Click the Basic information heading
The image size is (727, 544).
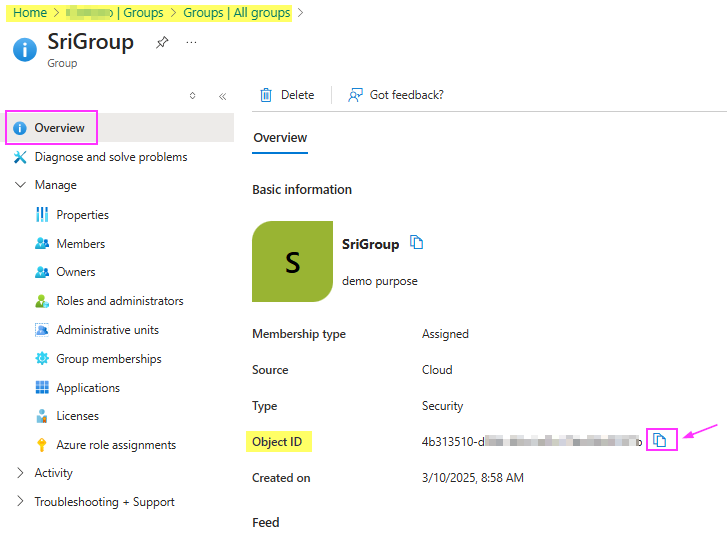[x=302, y=190]
